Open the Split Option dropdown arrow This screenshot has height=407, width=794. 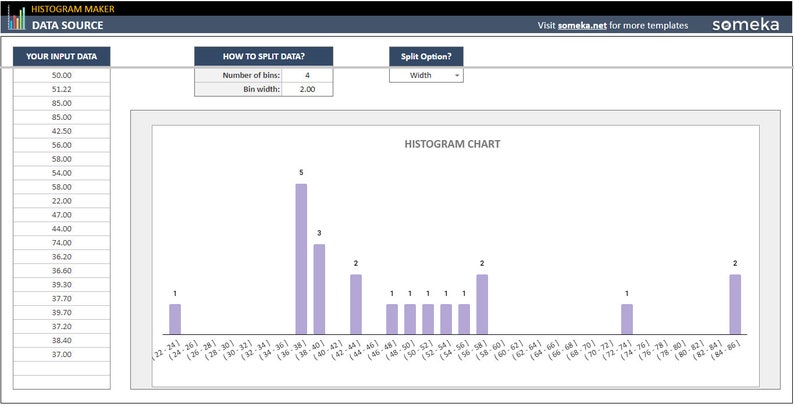[457, 75]
